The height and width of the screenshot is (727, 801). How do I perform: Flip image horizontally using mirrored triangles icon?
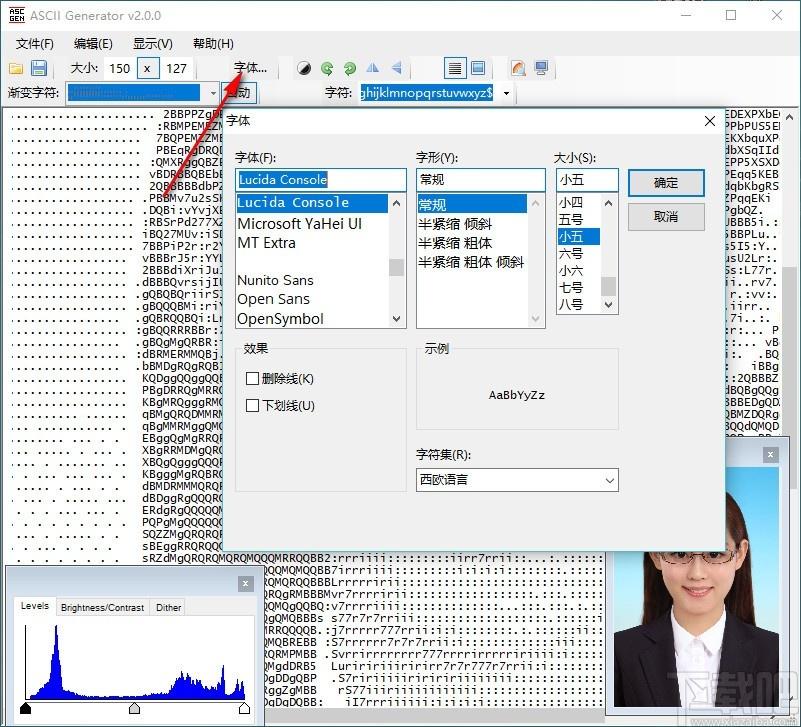[x=373, y=68]
